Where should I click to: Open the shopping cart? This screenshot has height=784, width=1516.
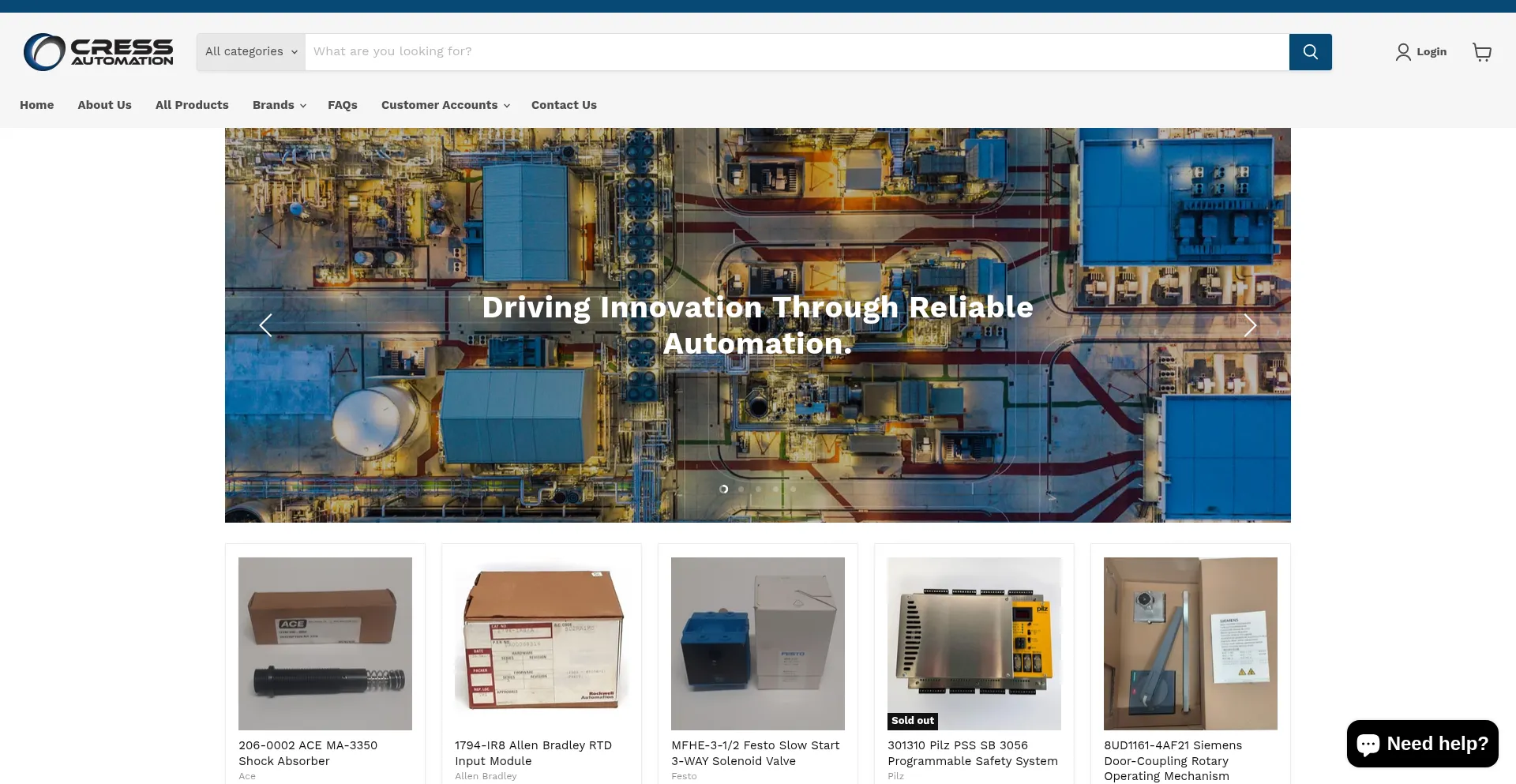1481,52
